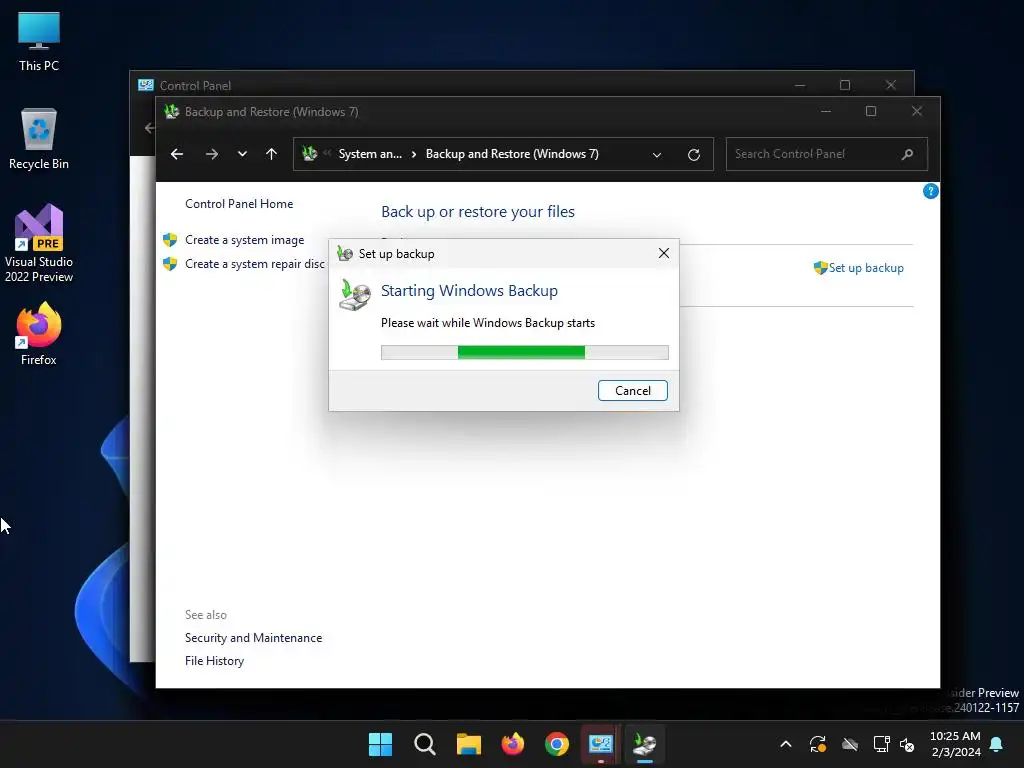Click the blue help question mark icon
This screenshot has height=768, width=1024.
(931, 191)
